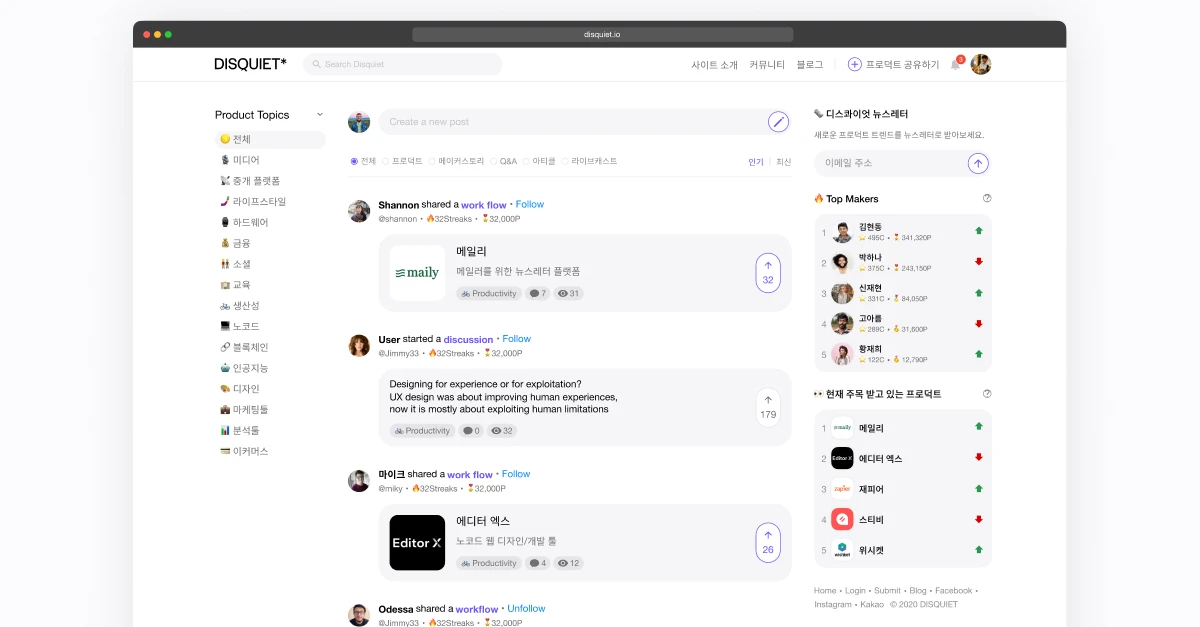Image resolution: width=1200 pixels, height=627 pixels.
Task: Click the help icon next to Top Makers
Action: coord(987,198)
